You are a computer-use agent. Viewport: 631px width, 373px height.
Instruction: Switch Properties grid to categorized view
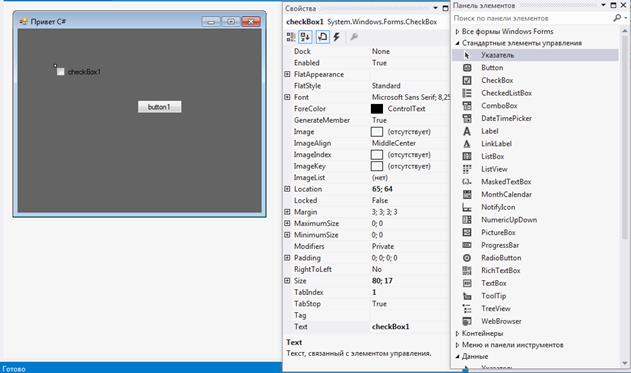(x=291, y=37)
